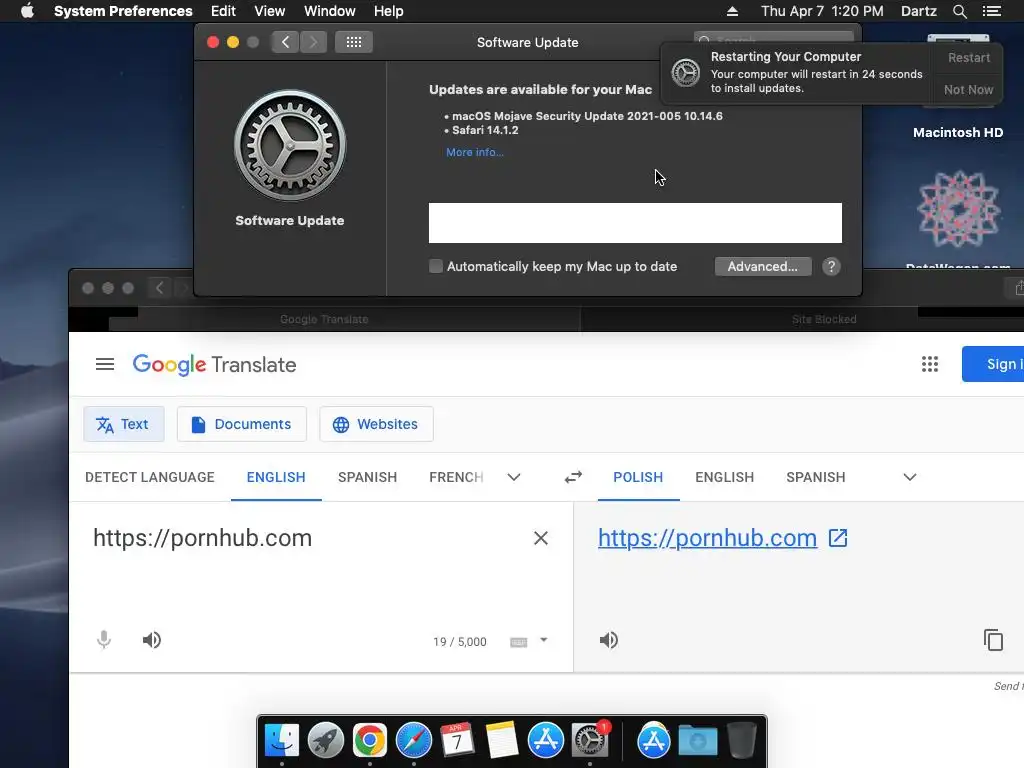The width and height of the screenshot is (1024, 768).
Task: Switch to Text translation mode
Action: pos(123,424)
